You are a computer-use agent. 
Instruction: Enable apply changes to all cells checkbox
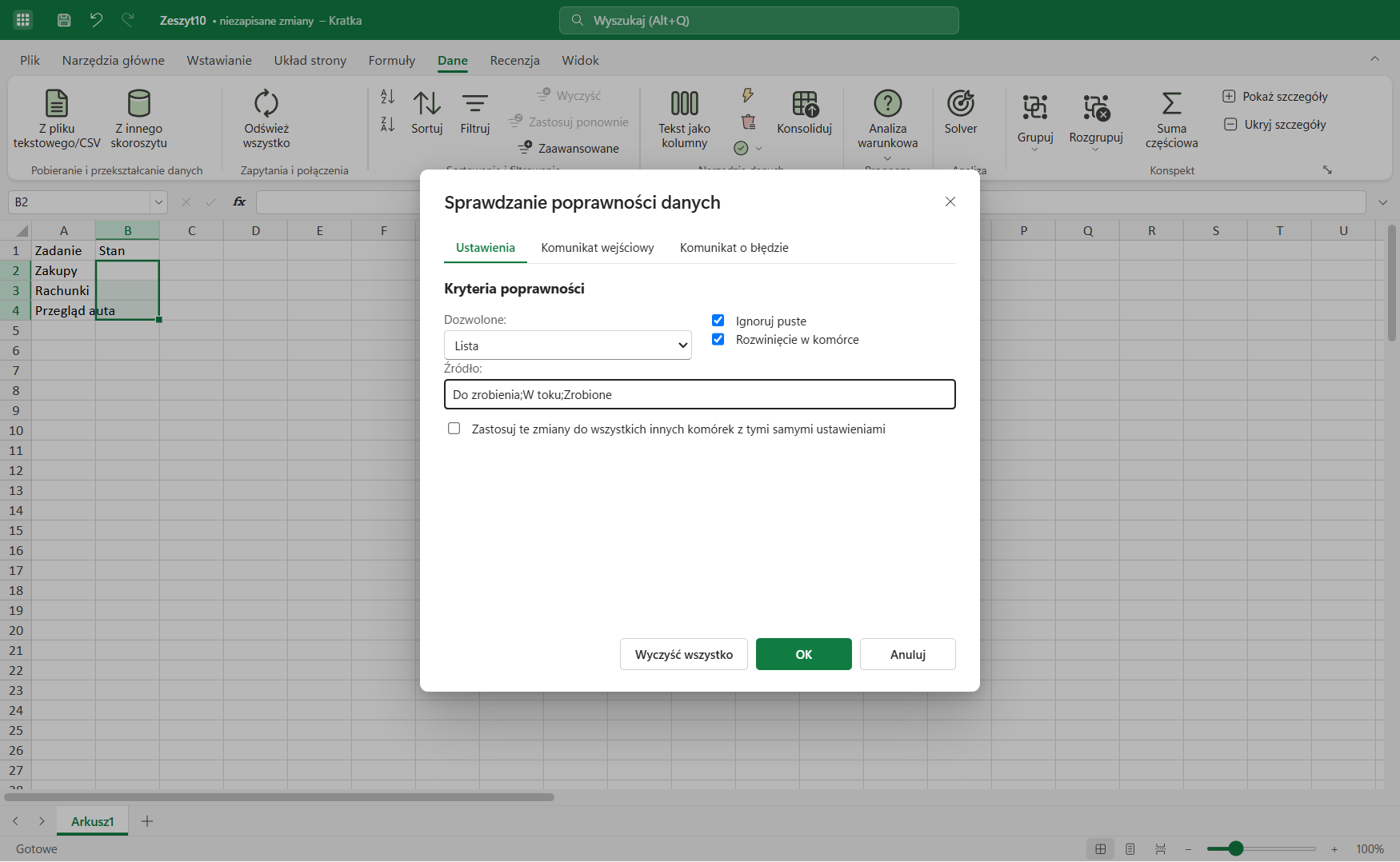click(454, 429)
